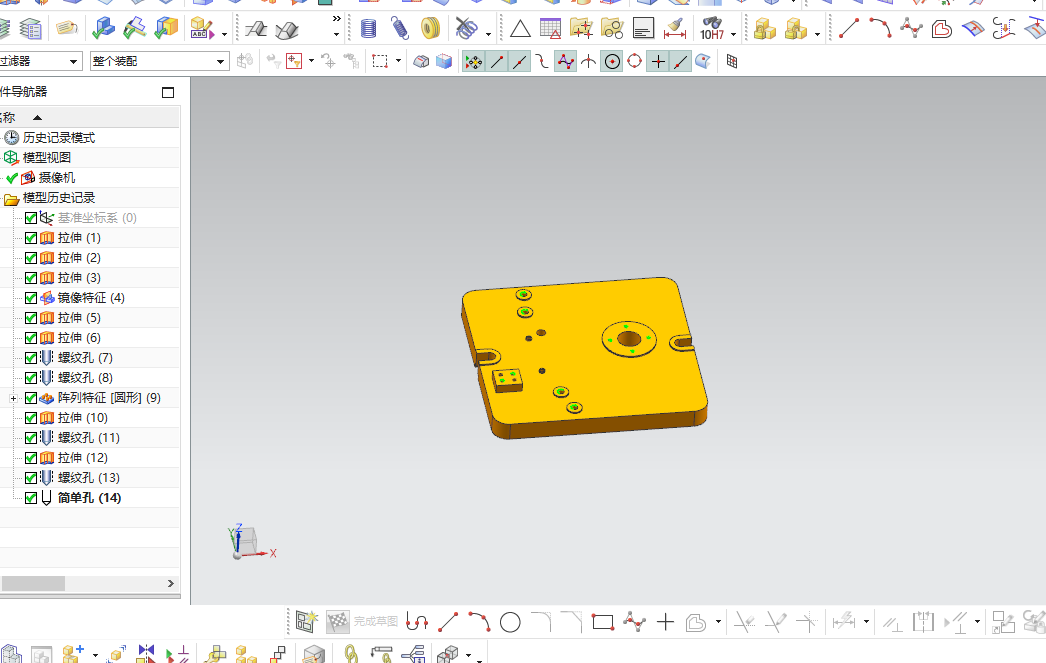This screenshot has width=1046, height=663.
Task: Click the grid display icon in snap toolbar
Action: pos(732,61)
